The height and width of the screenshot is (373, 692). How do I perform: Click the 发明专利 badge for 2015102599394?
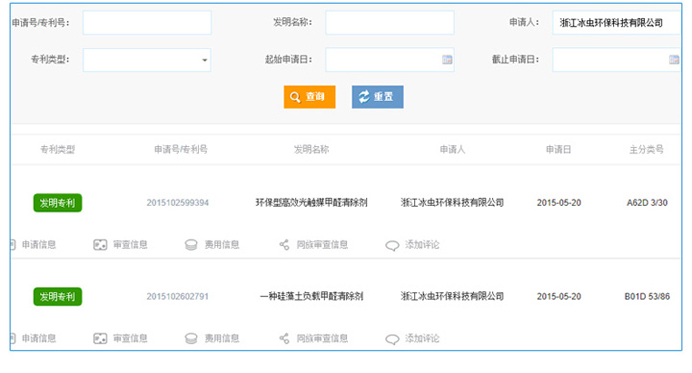pyautogui.click(x=57, y=203)
